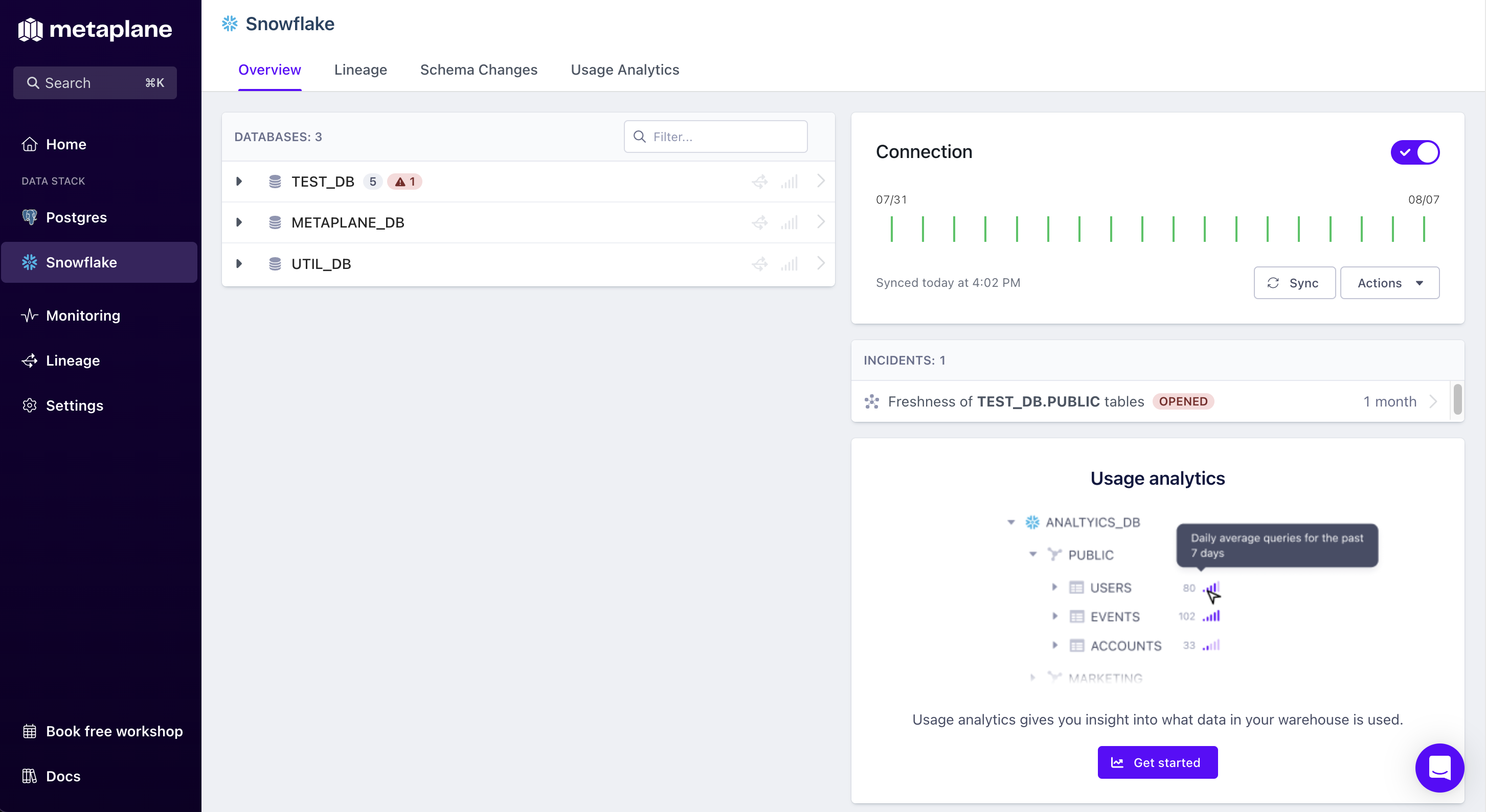Viewport: 1486px width, 812px height.
Task: Open Monitoring from the sidebar
Action: [x=83, y=315]
